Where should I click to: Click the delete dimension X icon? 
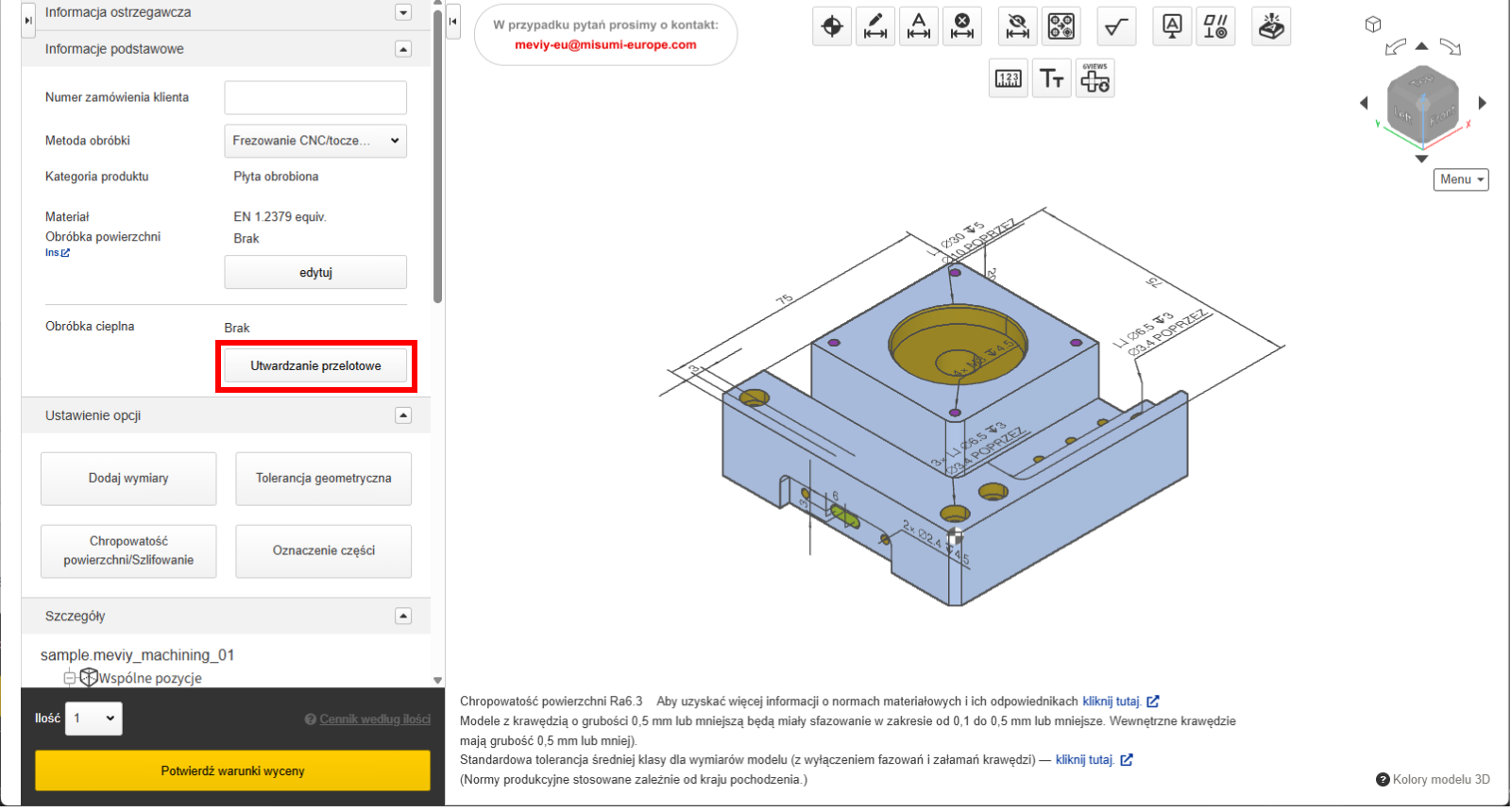pos(961,26)
